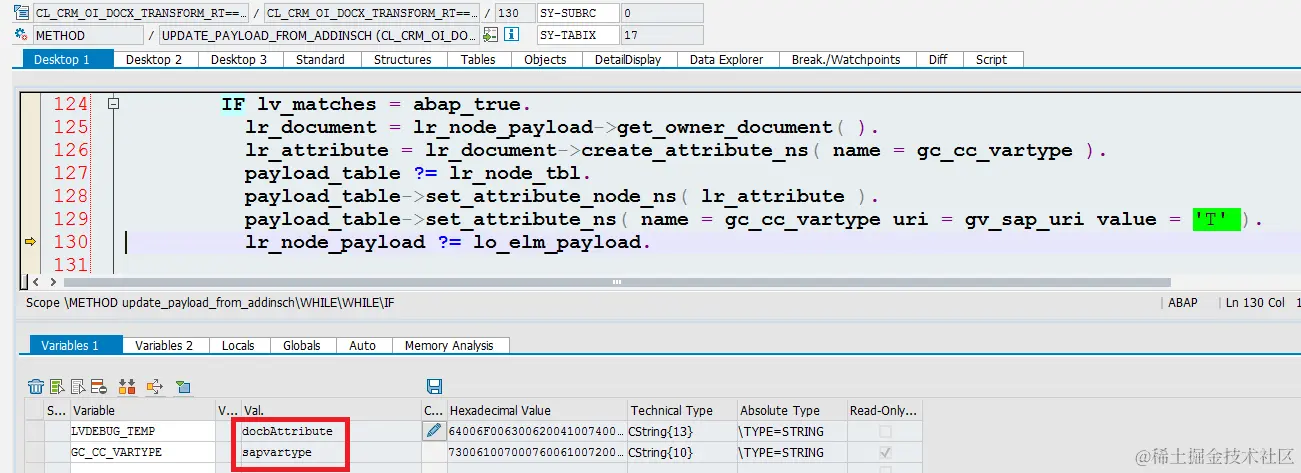The height and width of the screenshot is (473, 1301).
Task: Click the Technical Type column header
Action: pyautogui.click(x=681, y=410)
